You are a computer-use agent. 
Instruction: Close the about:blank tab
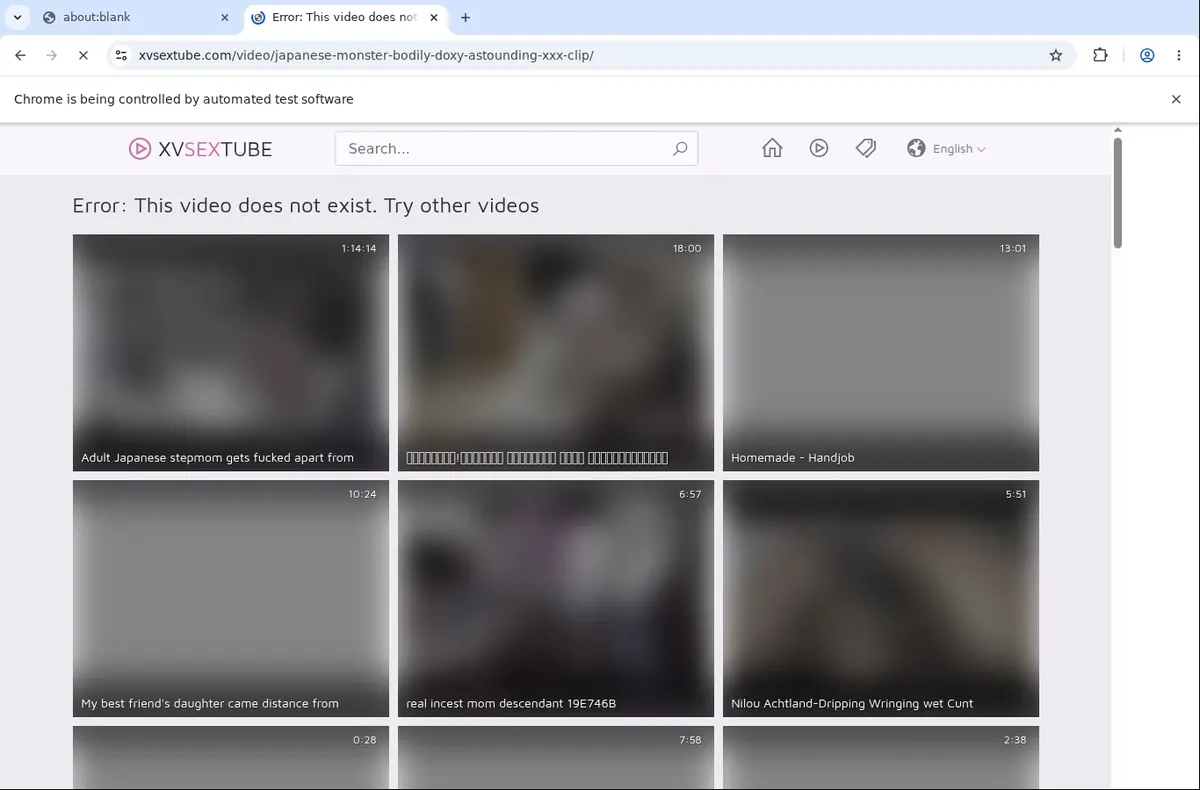225,17
